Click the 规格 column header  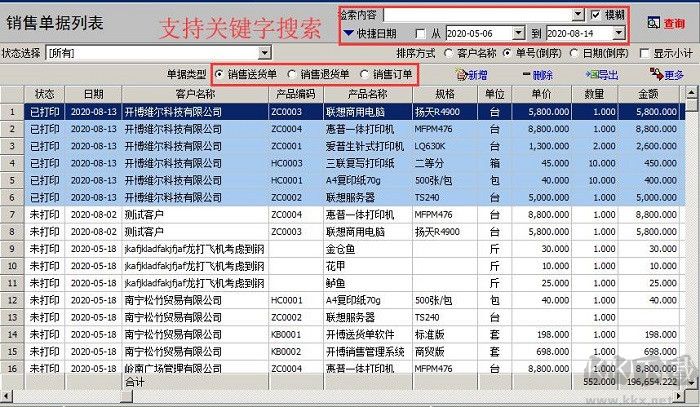click(x=445, y=94)
